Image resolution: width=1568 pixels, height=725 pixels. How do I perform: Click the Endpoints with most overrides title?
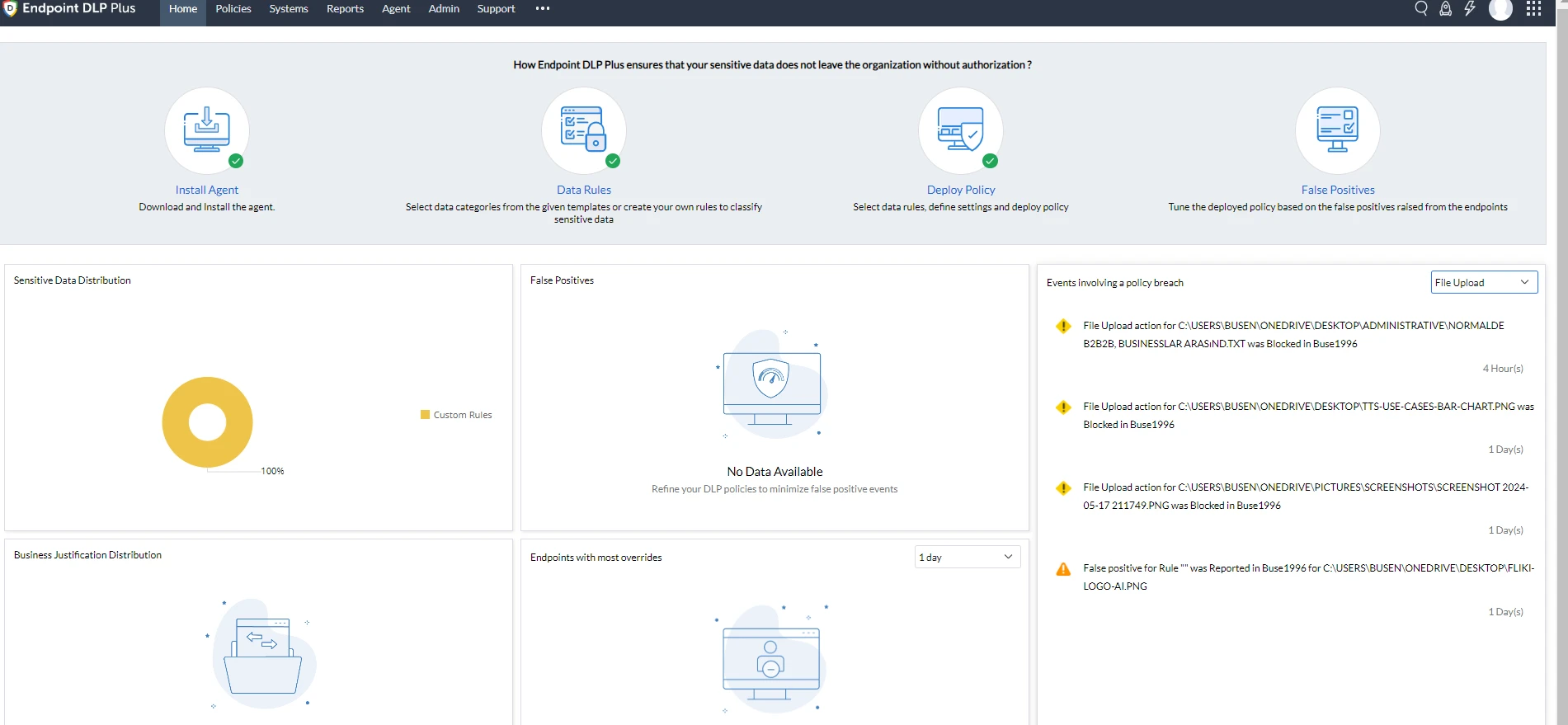point(596,558)
